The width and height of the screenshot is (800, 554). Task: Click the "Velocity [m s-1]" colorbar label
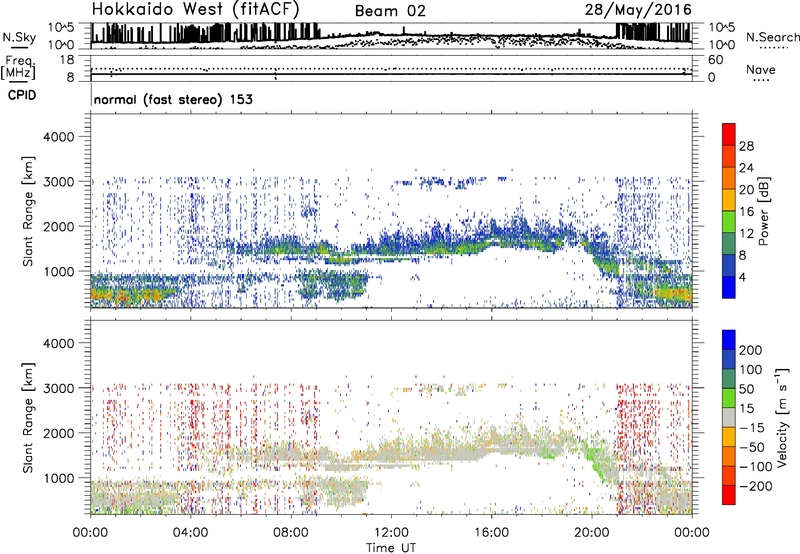click(782, 417)
